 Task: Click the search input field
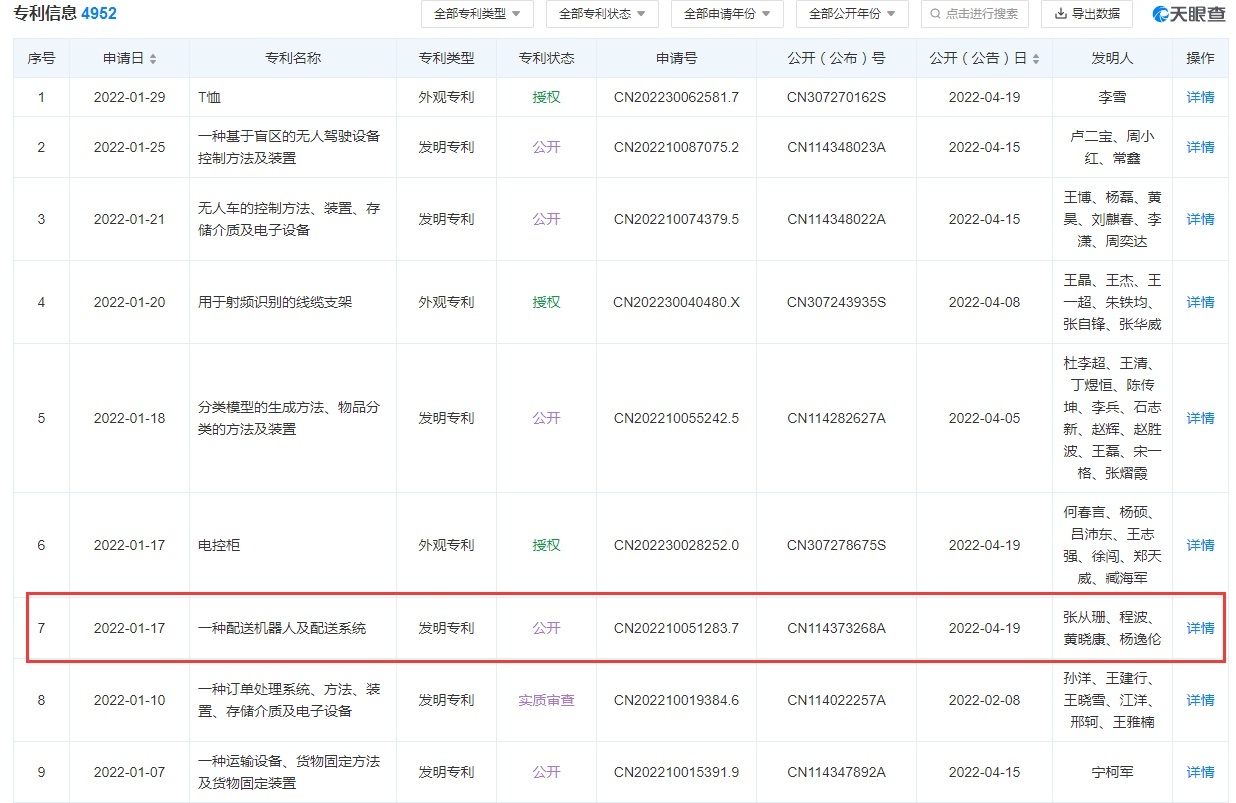pyautogui.click(x=982, y=14)
